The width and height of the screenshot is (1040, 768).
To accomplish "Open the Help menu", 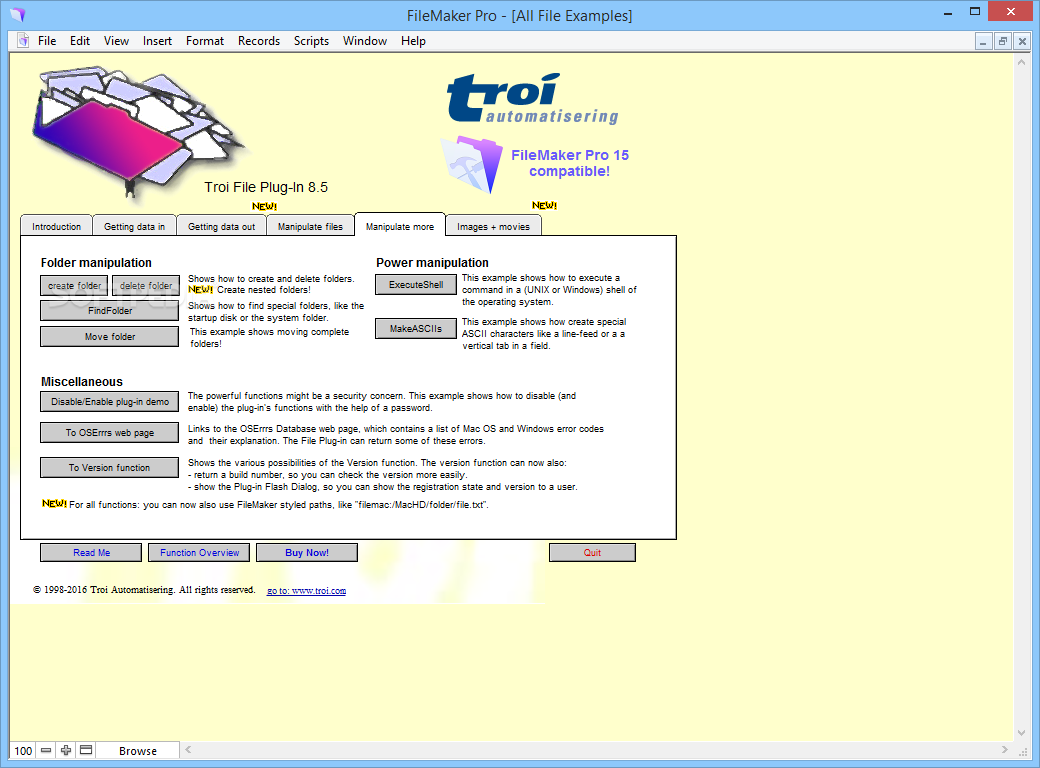I will pos(413,40).
